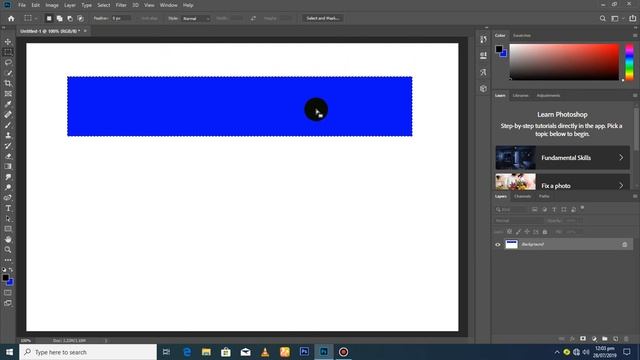Image resolution: width=640 pixels, height=360 pixels.
Task: Toggle lock on Background layer
Action: pyautogui.click(x=624, y=244)
